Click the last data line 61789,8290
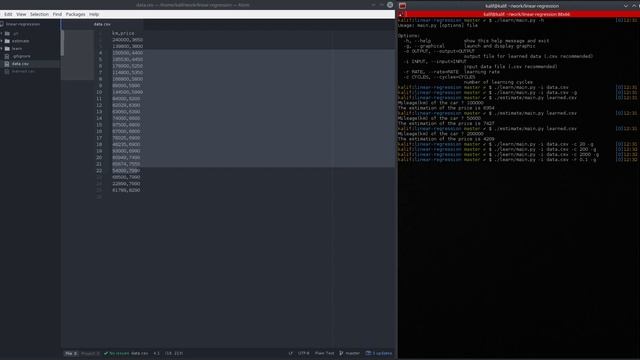This screenshot has width=640, height=360. click(x=126, y=190)
